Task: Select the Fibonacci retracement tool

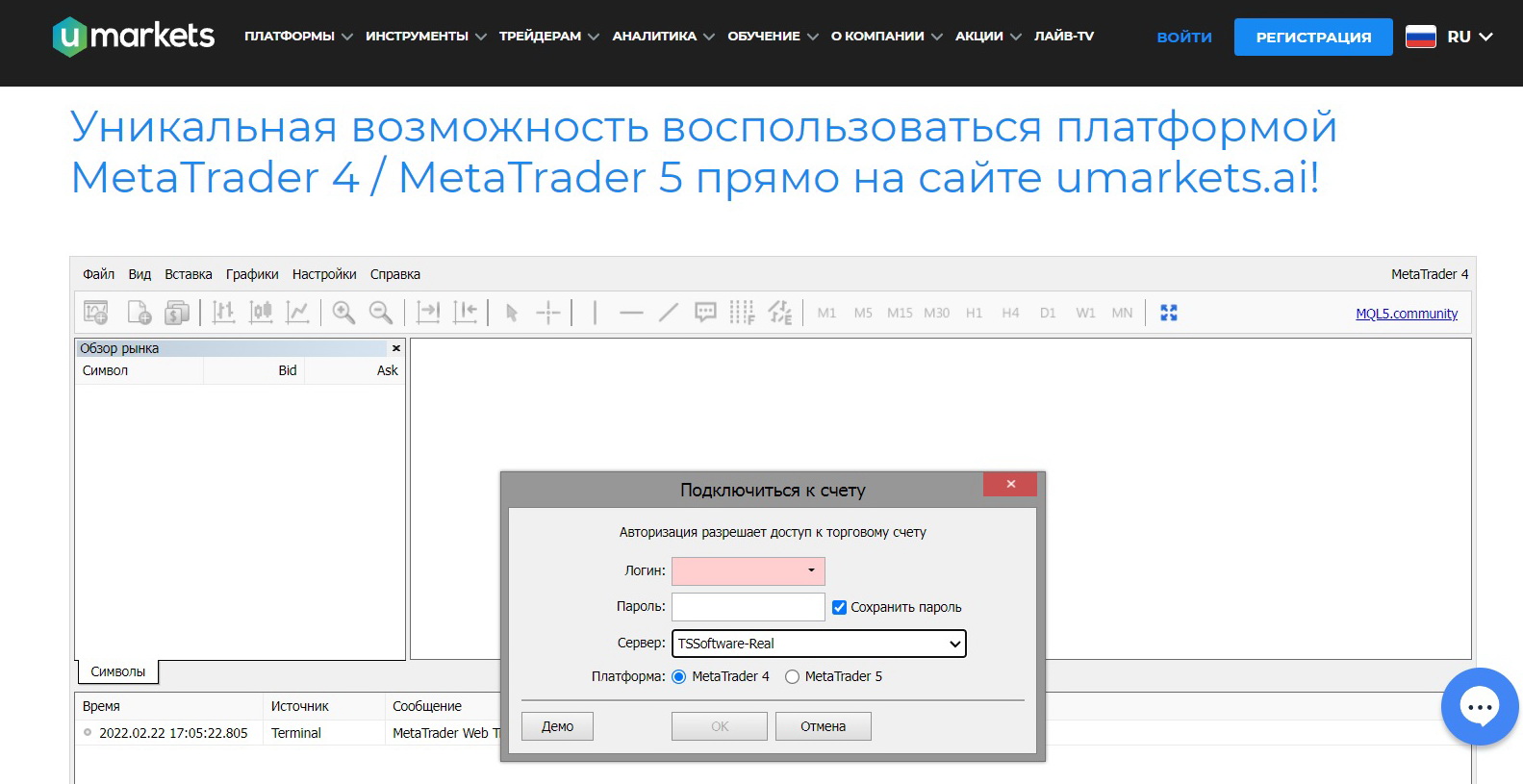Action: (742, 313)
